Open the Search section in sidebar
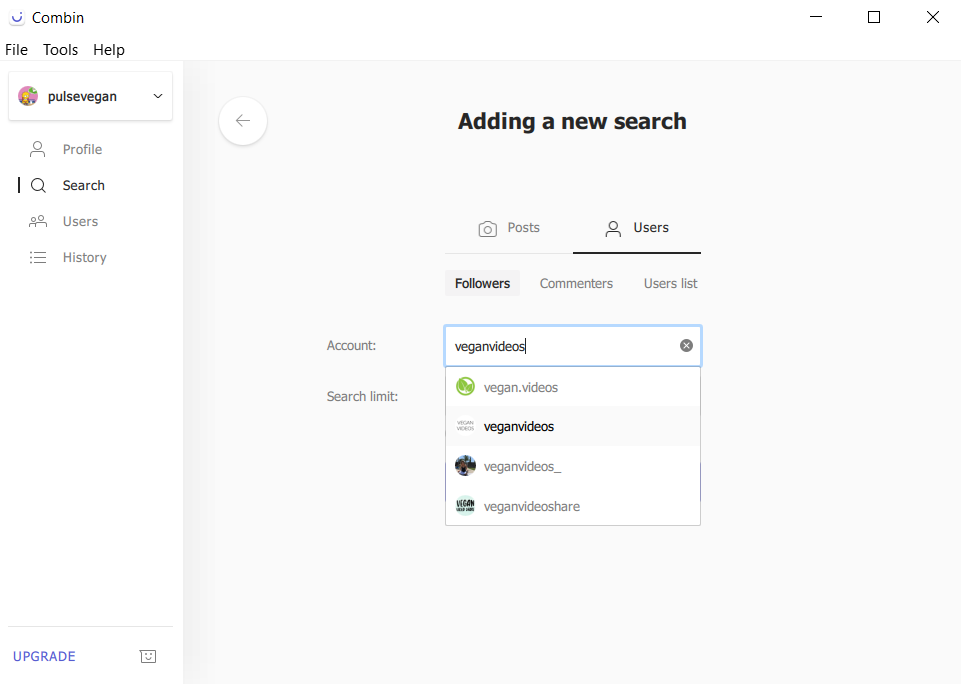961x684 pixels. point(83,185)
